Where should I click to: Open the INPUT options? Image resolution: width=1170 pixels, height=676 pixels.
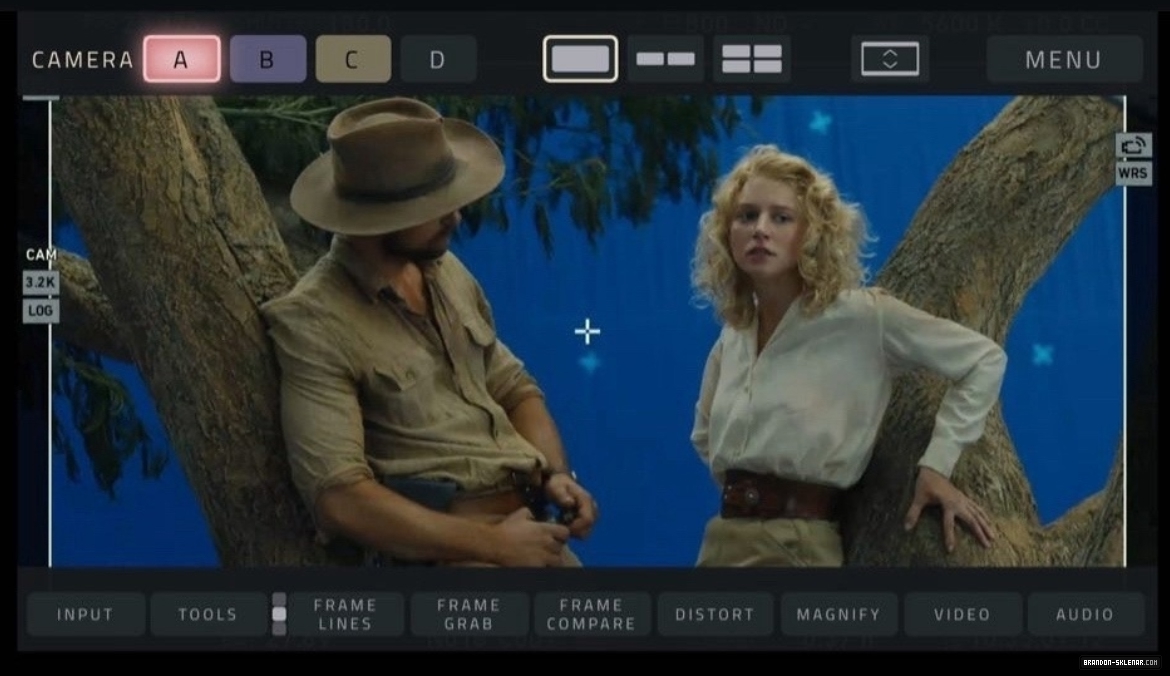pos(85,614)
